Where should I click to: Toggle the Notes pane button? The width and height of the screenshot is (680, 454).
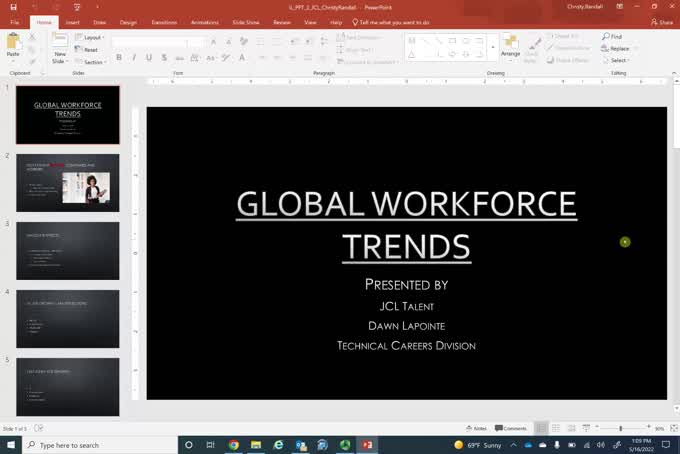point(476,428)
